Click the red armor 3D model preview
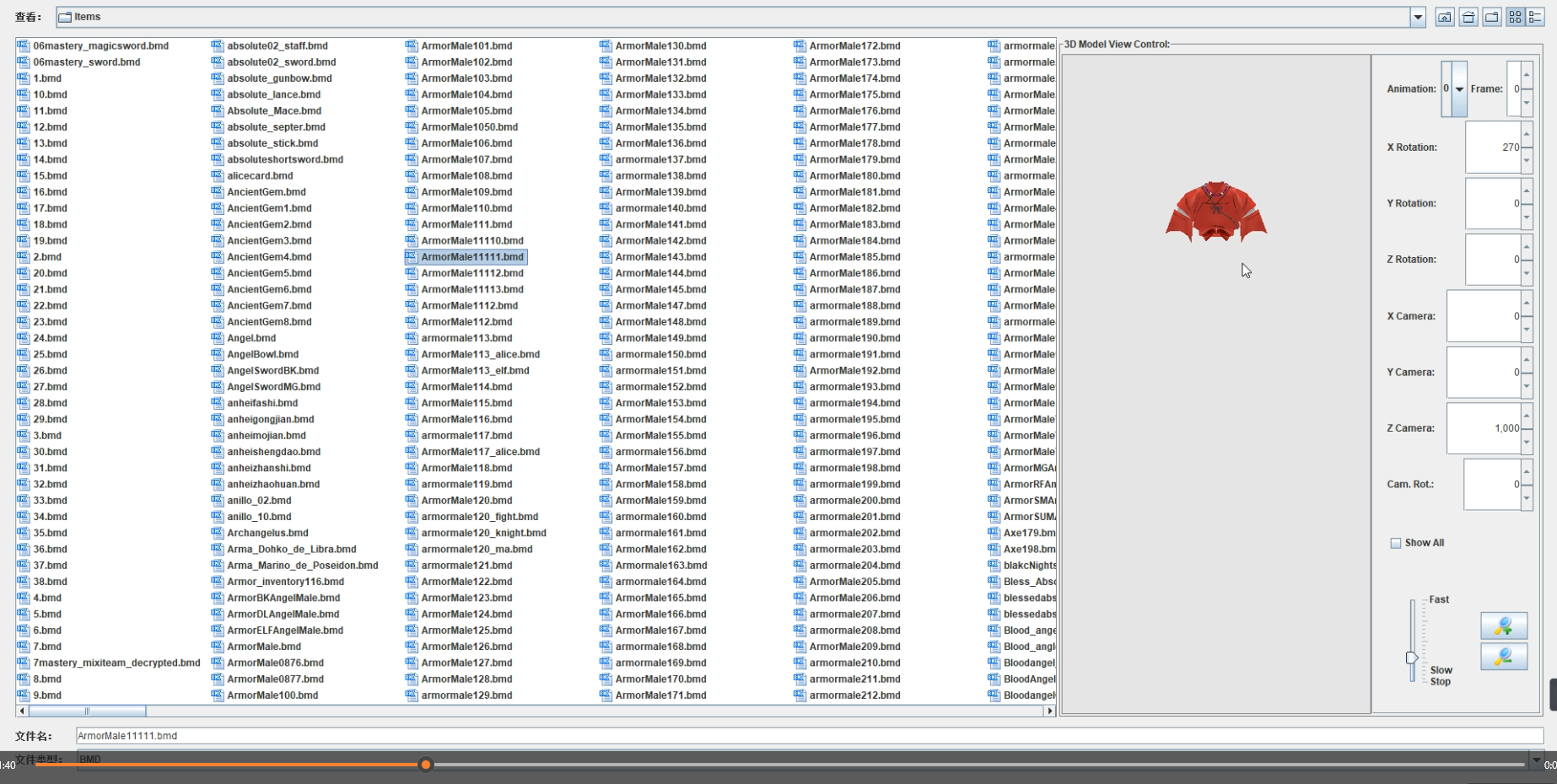Viewport: 1557px width, 784px height. [1215, 212]
